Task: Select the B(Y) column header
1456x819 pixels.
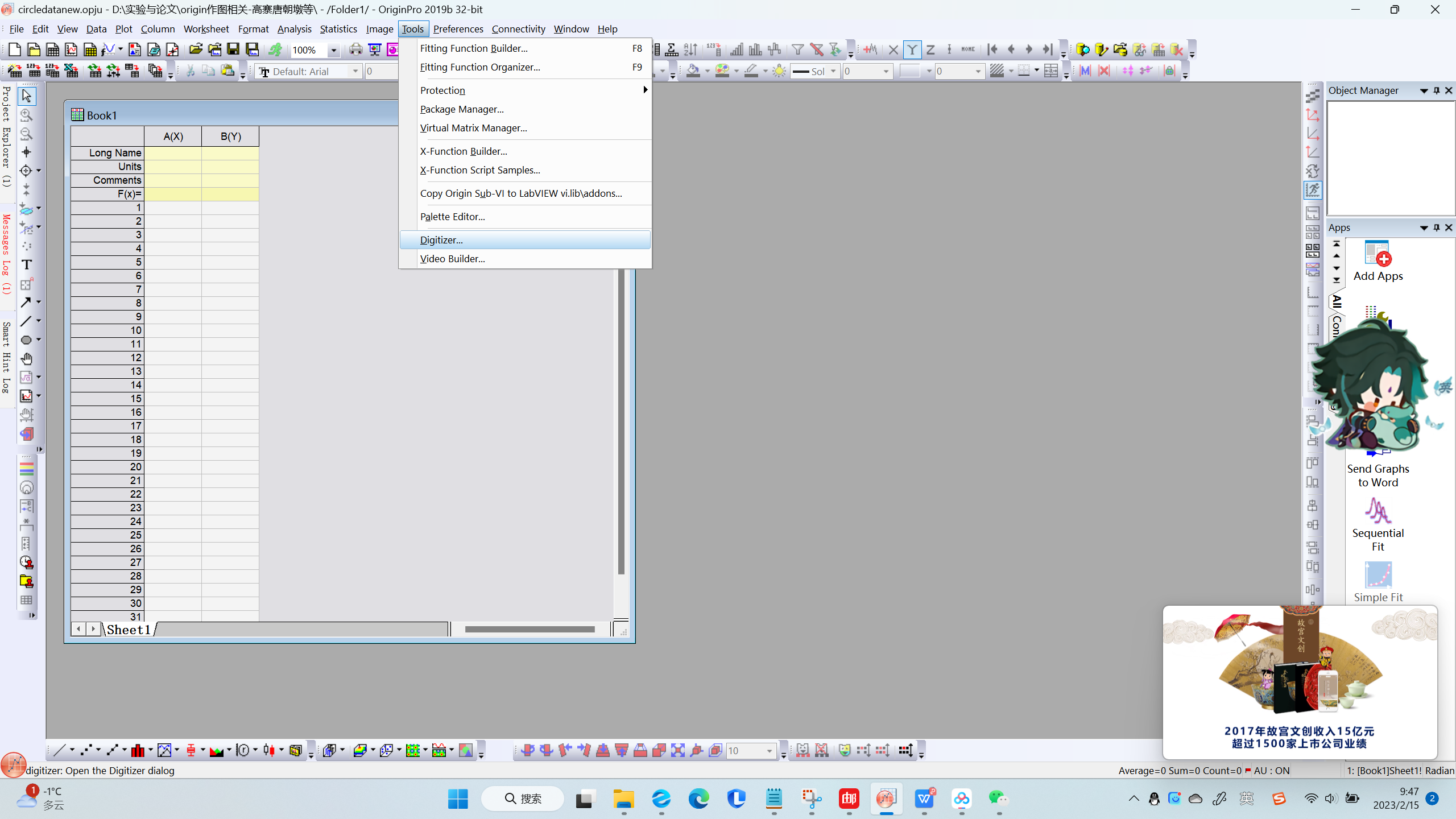Action: [x=230, y=136]
